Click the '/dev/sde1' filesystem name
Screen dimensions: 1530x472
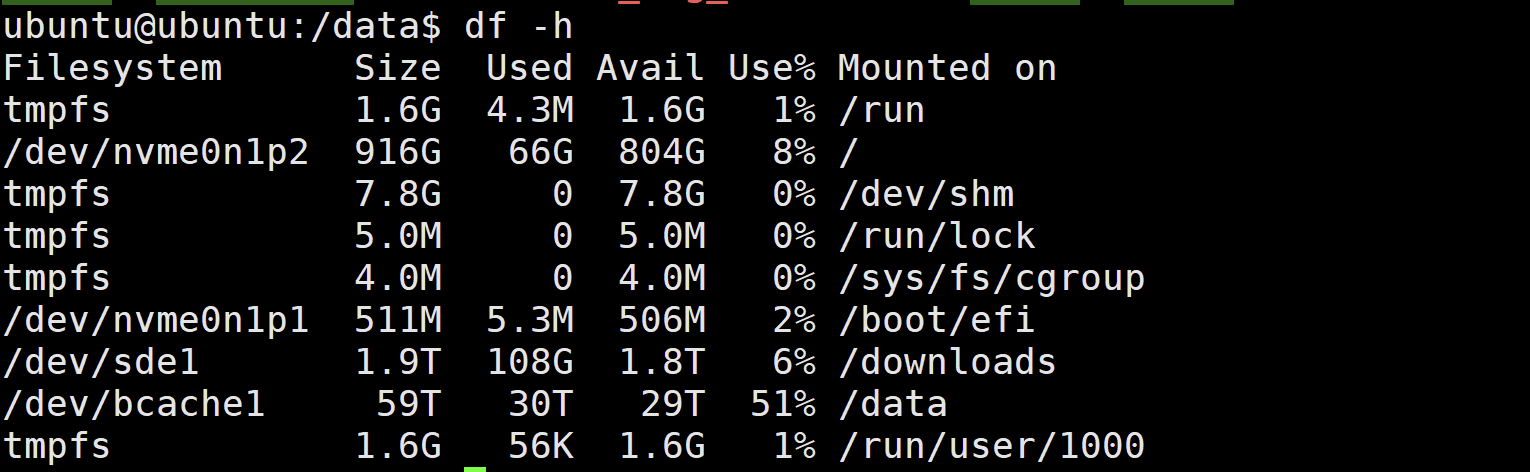pyautogui.click(x=101, y=362)
